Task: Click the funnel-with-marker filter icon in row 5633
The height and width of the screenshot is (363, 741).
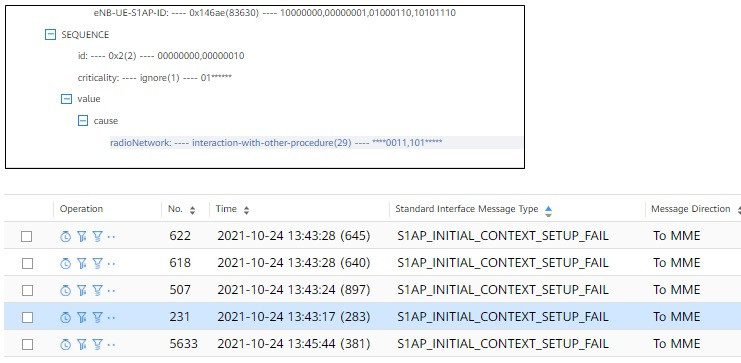Action: (81, 344)
